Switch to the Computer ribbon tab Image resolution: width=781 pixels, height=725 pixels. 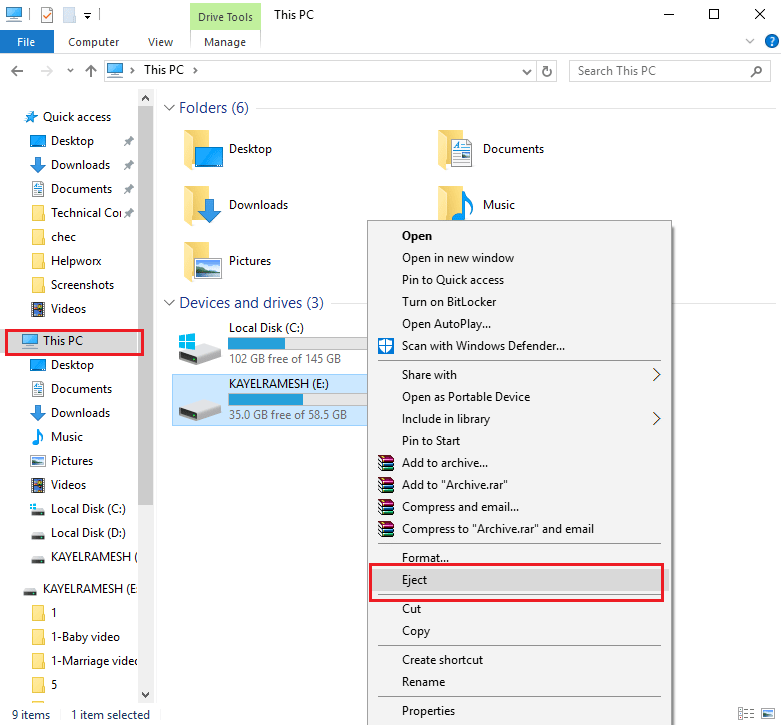[x=94, y=42]
